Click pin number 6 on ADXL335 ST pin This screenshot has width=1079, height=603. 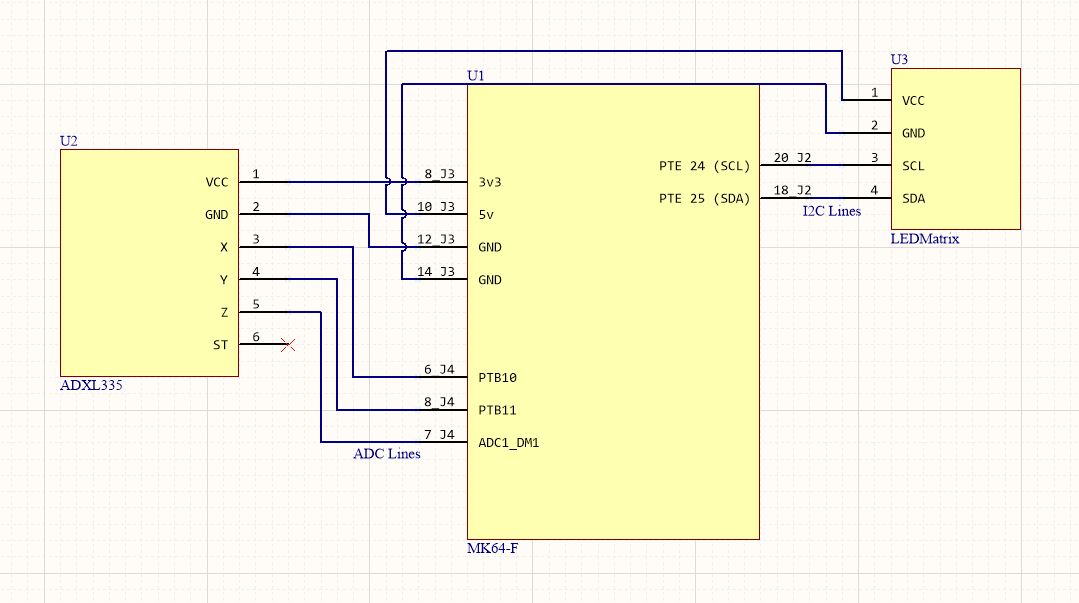pyautogui.click(x=256, y=337)
